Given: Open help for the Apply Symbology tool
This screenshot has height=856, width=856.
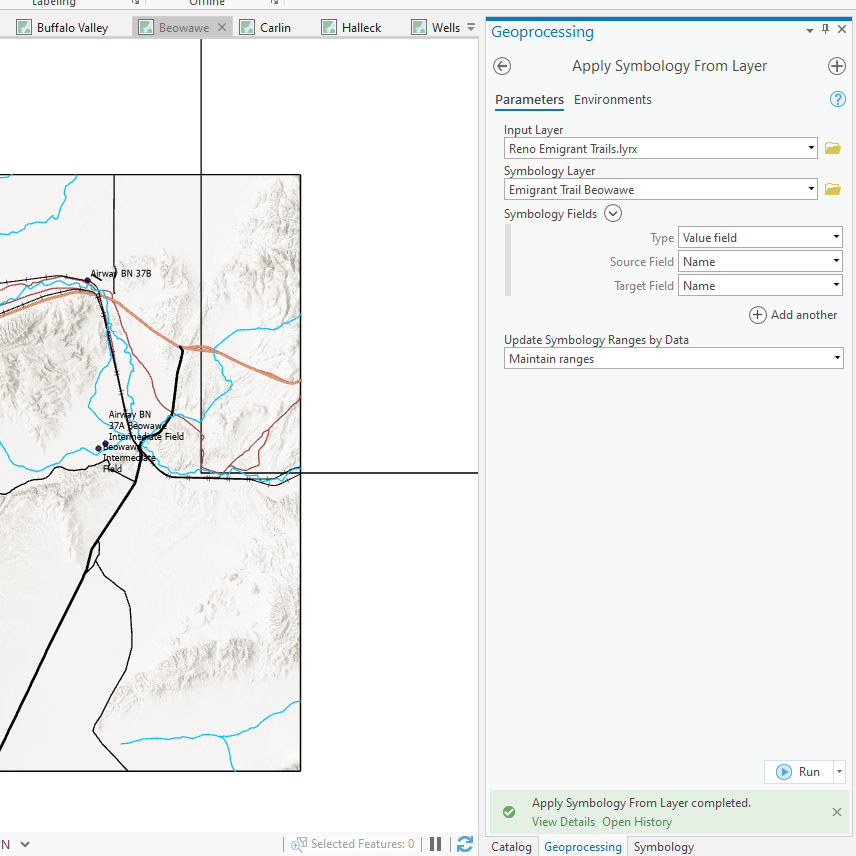Looking at the screenshot, I should tap(837, 99).
